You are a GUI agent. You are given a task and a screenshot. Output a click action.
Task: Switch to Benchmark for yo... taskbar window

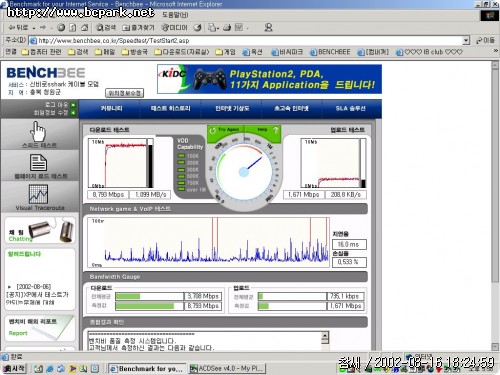[x=147, y=369]
